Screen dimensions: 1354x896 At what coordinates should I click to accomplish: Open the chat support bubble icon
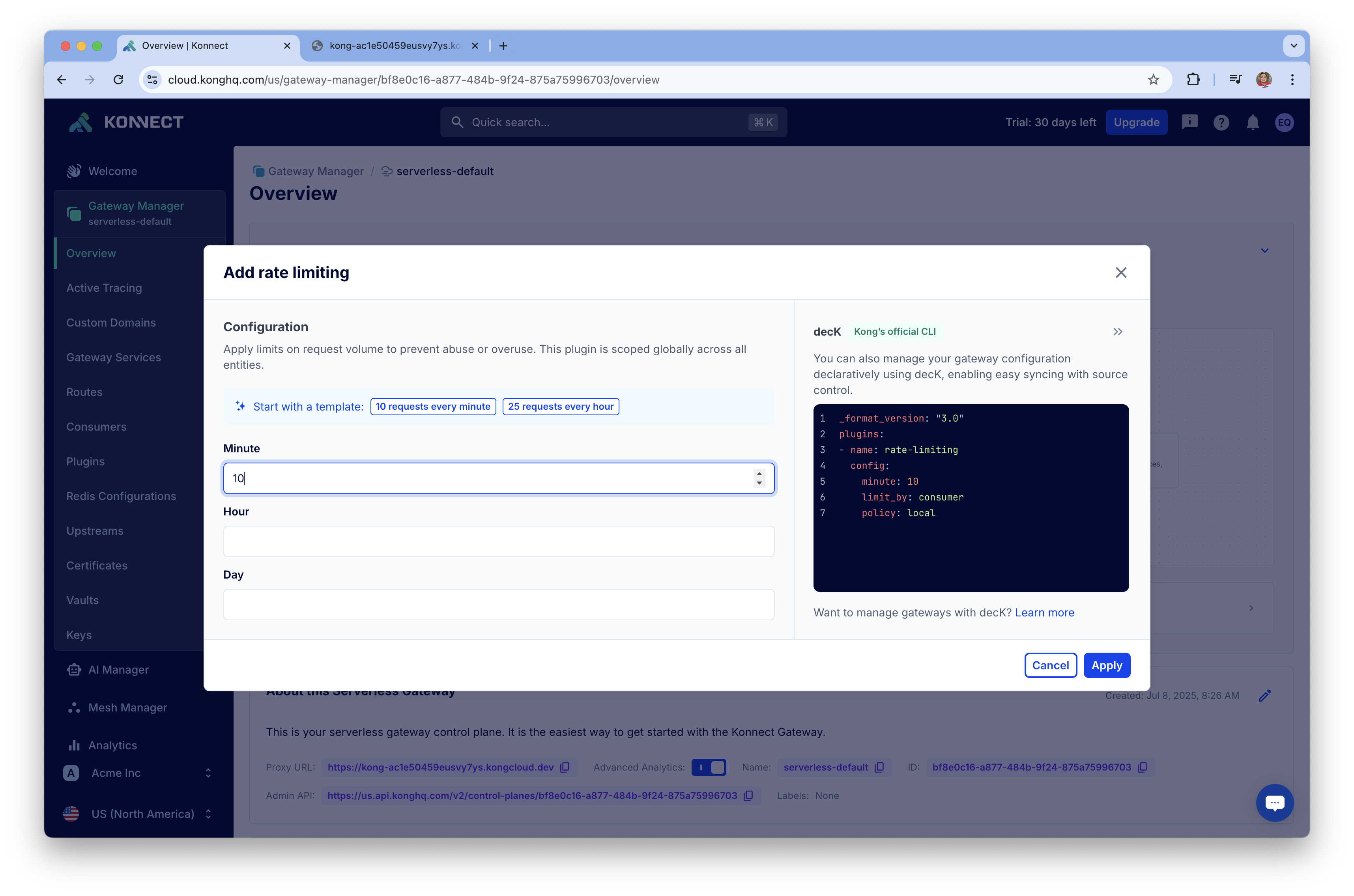tap(1274, 802)
